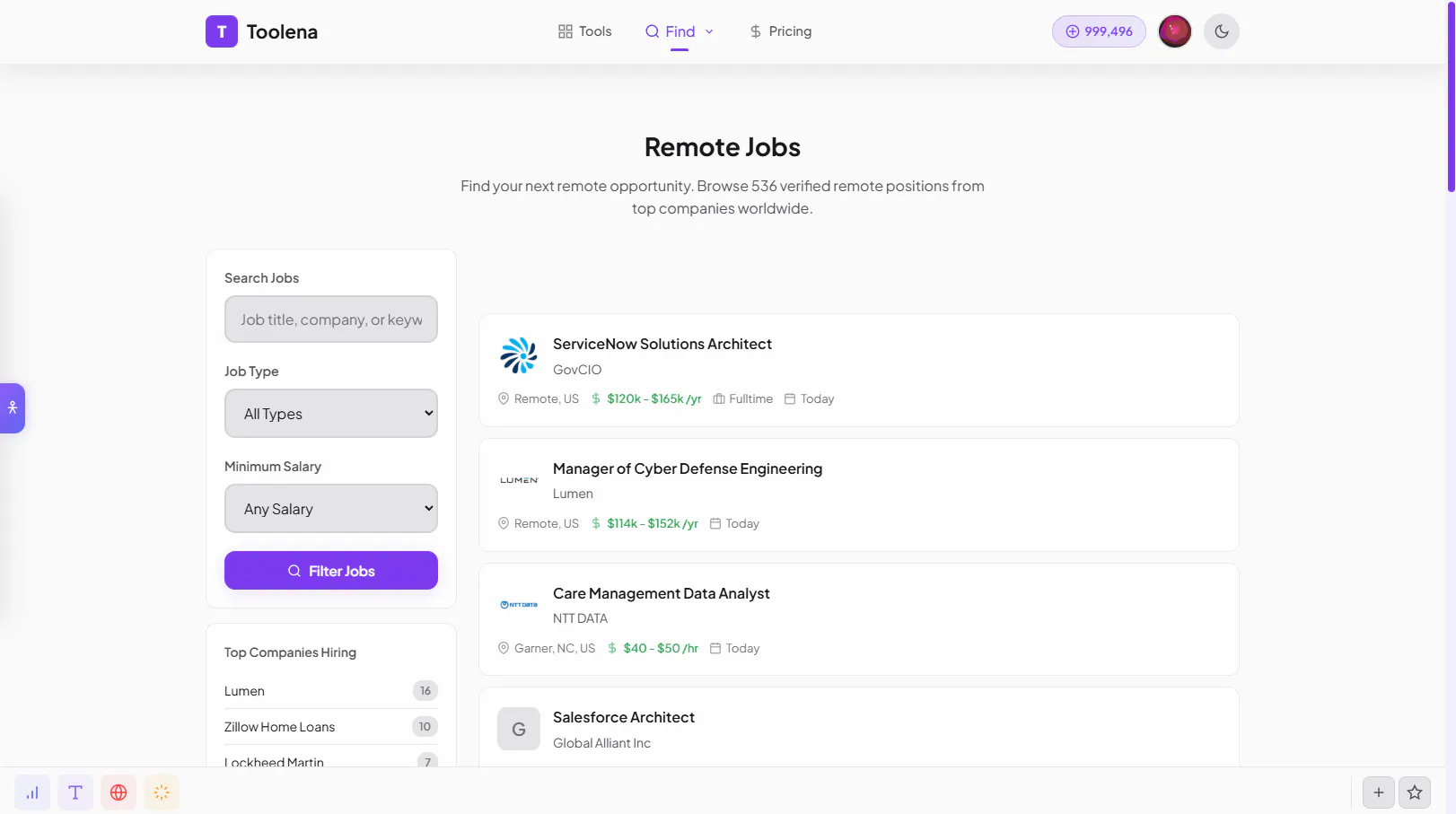The height and width of the screenshot is (814, 1456).
Task: Click the $114k - $152k /yr salary text
Action: point(652,523)
